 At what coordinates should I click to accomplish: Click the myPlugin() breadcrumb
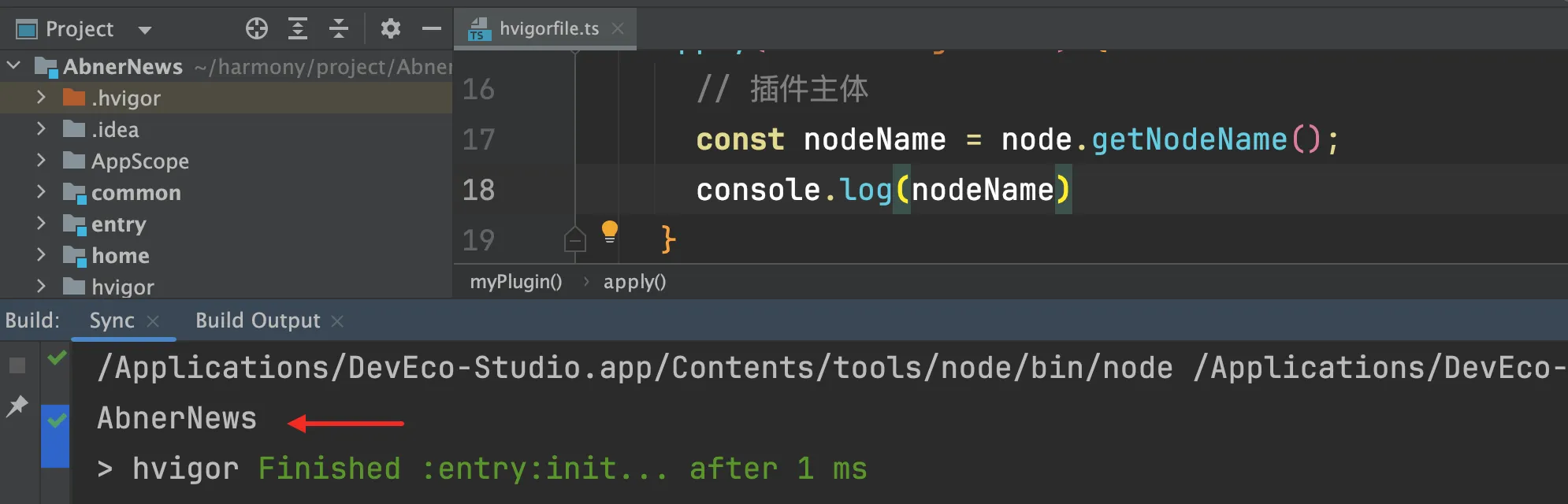pos(516,282)
